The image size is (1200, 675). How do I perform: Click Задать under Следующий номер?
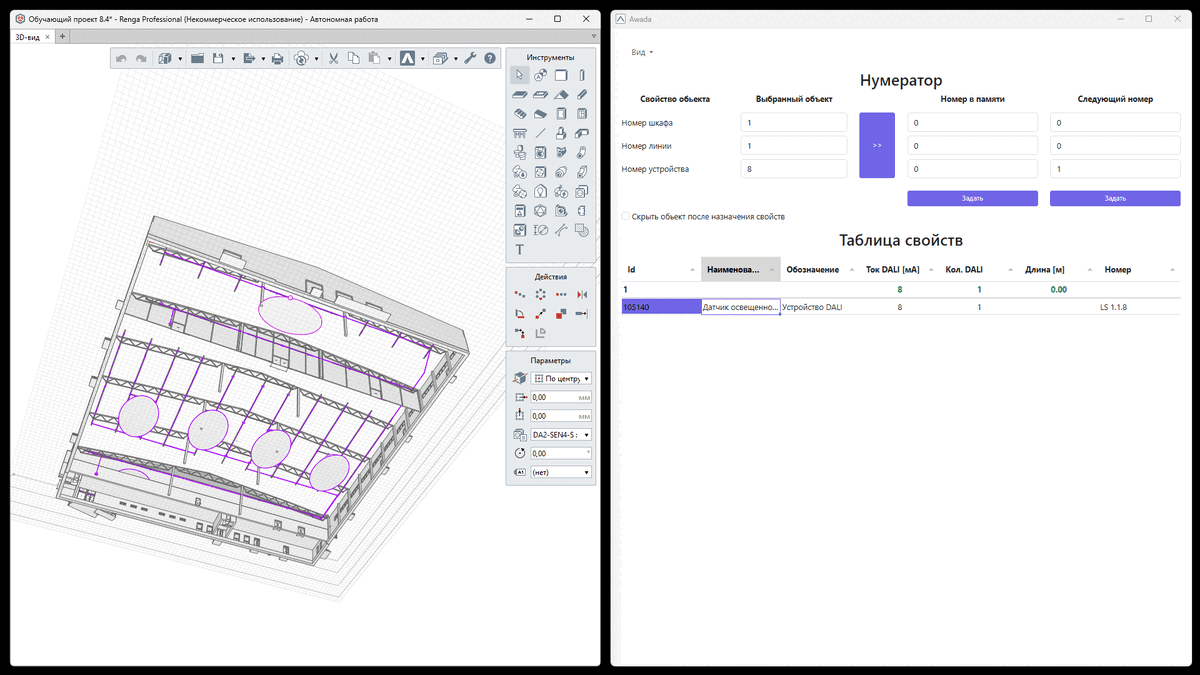1115,198
